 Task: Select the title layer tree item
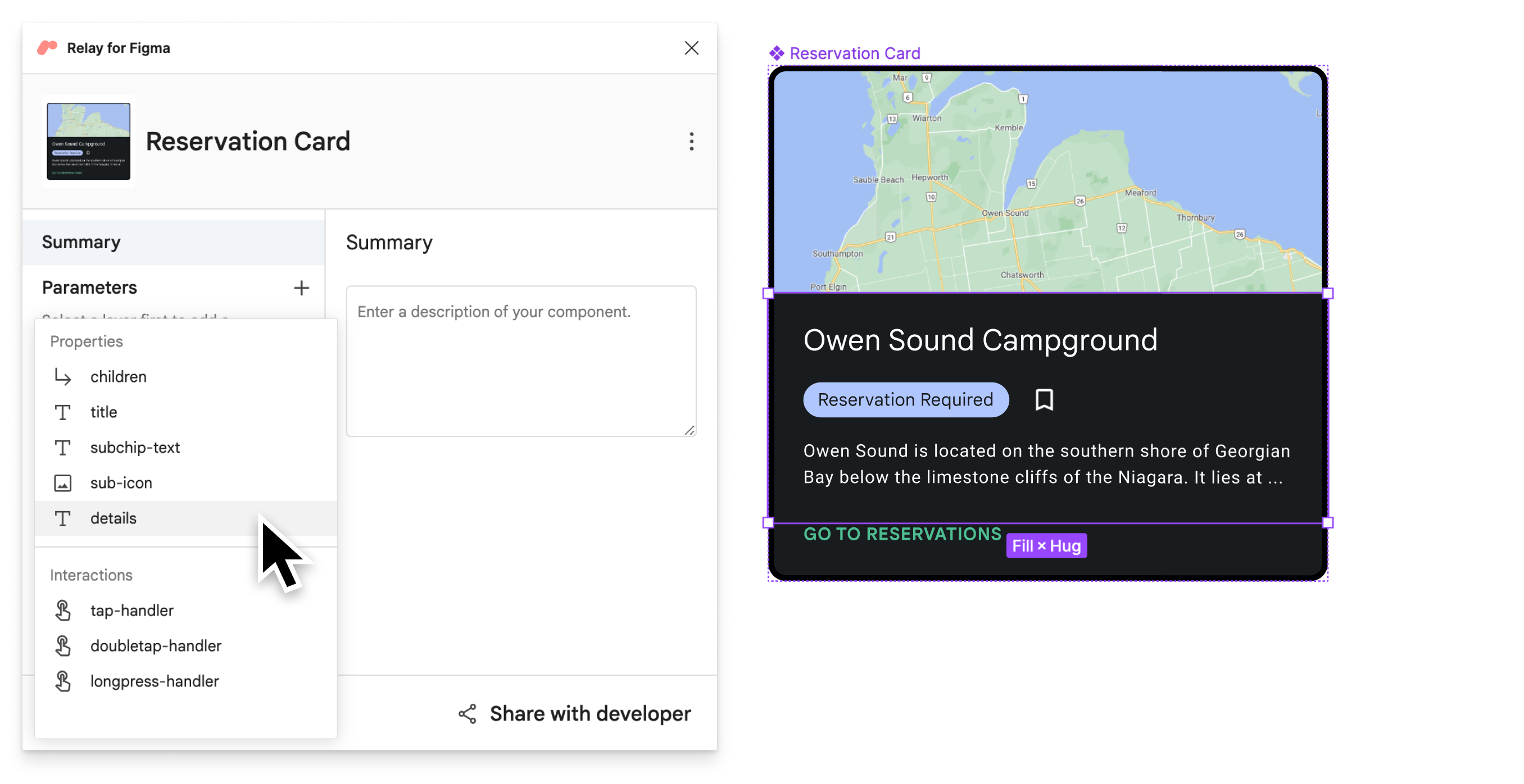(x=103, y=411)
